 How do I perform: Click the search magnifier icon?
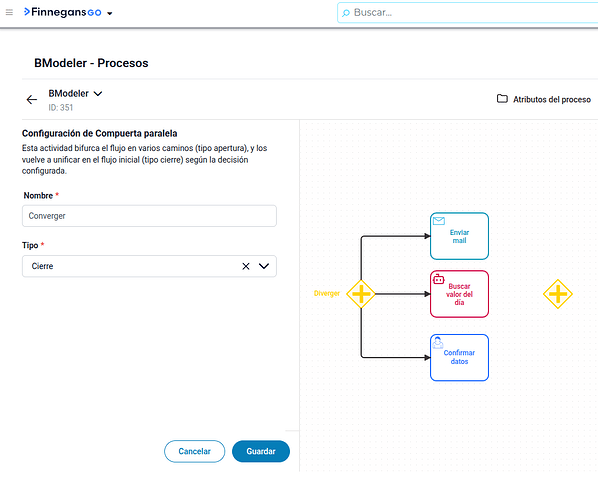pyautogui.click(x=346, y=13)
